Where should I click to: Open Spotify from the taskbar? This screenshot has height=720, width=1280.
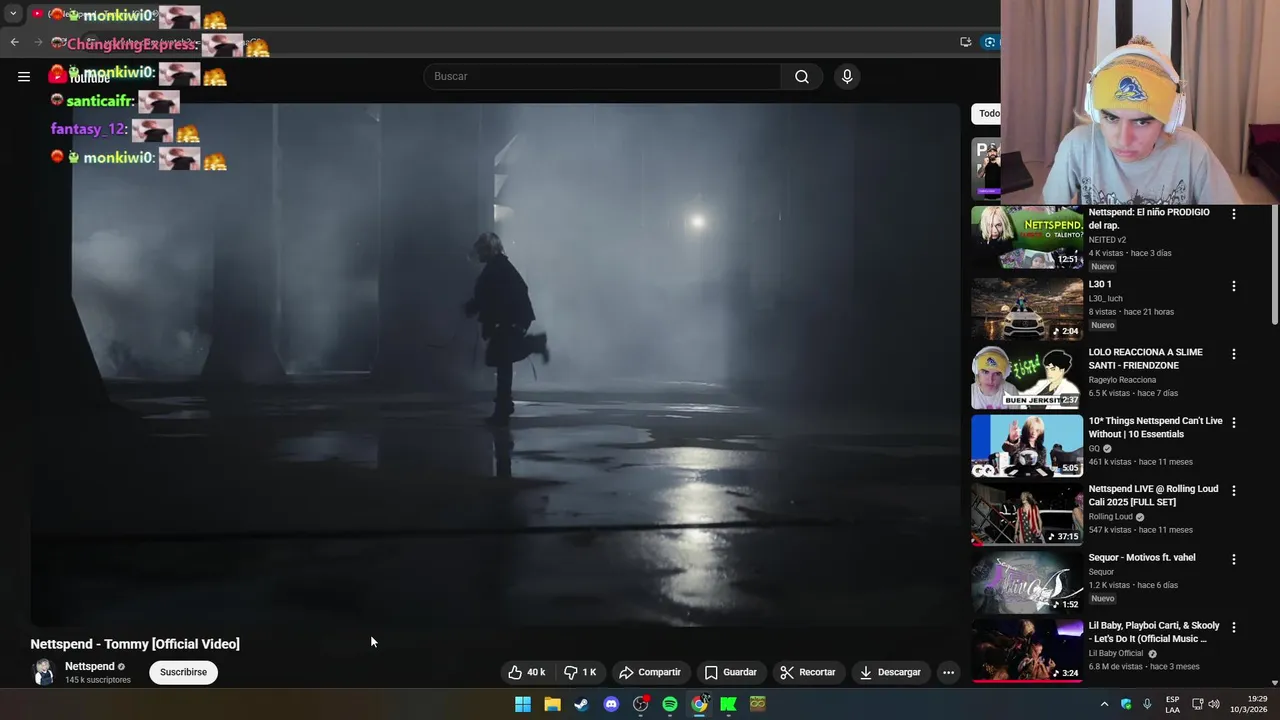click(670, 704)
